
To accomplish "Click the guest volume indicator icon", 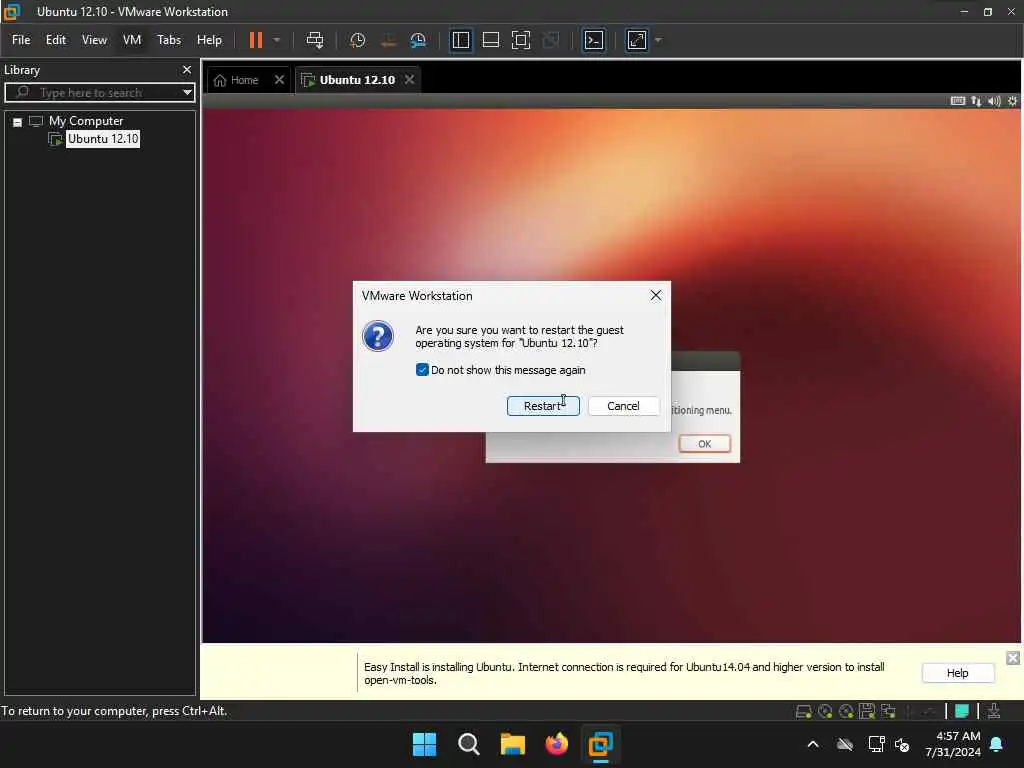I will point(994,101).
